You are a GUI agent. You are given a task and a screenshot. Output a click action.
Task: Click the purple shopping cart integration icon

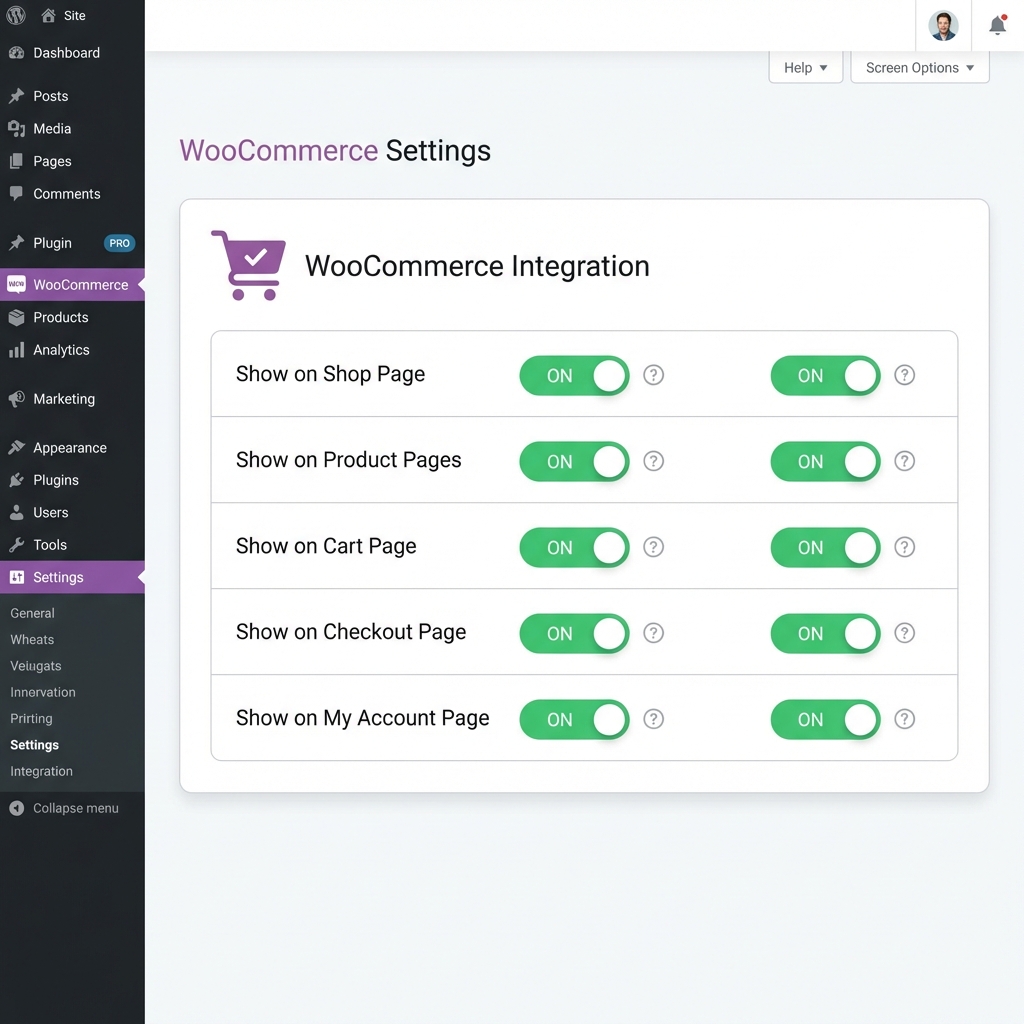click(x=249, y=265)
